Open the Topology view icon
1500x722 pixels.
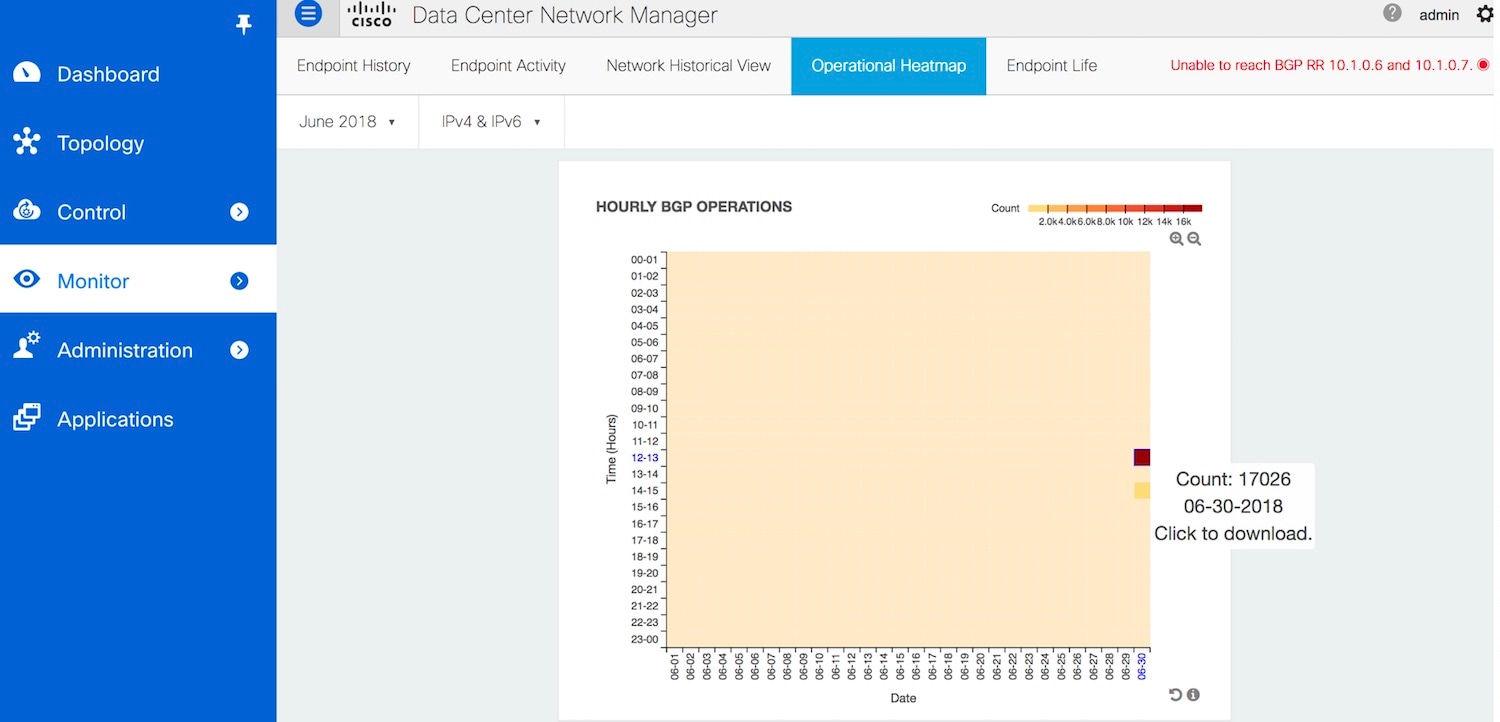26,142
